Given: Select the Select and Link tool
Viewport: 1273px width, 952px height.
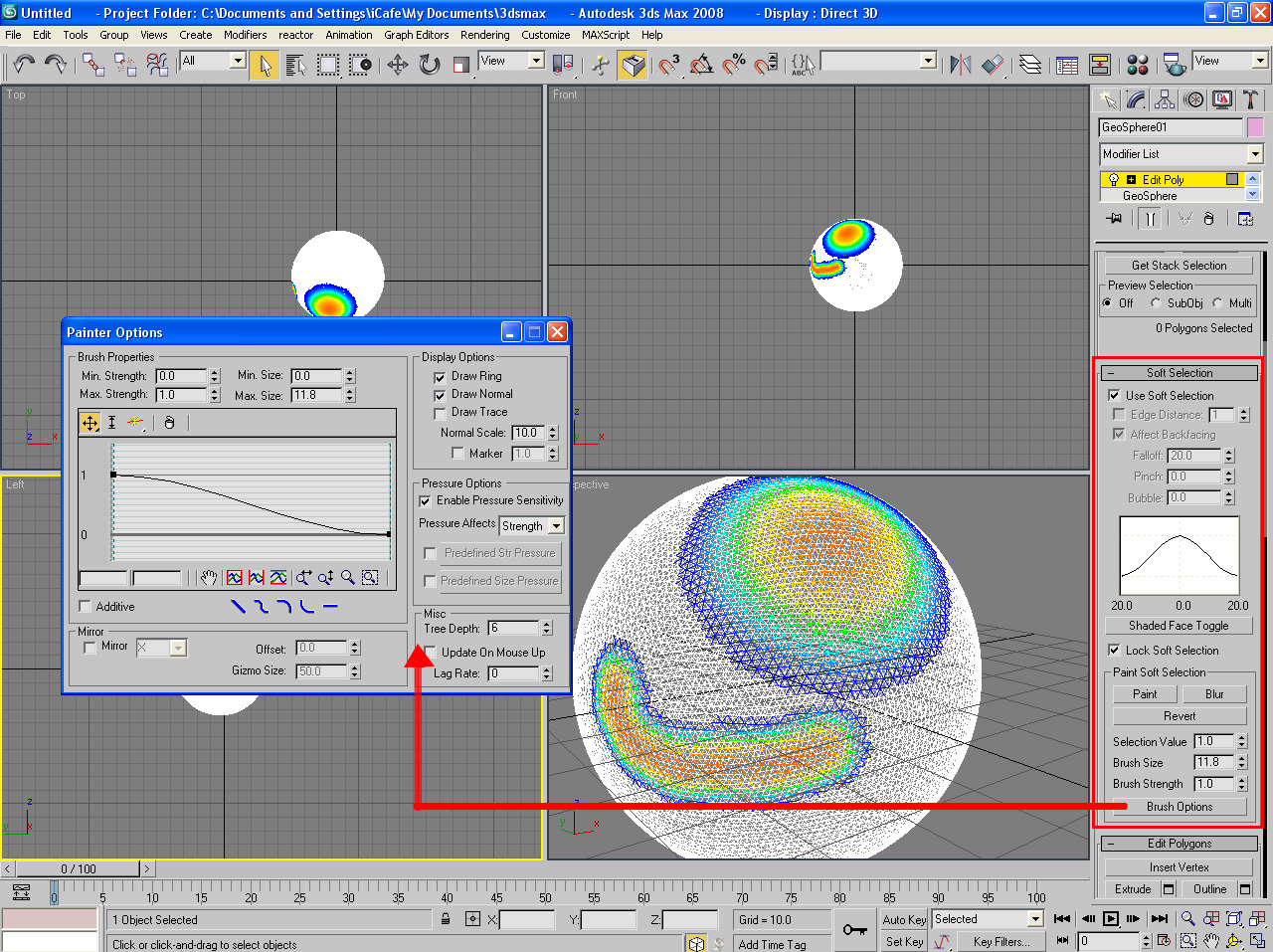Looking at the screenshot, I should (x=93, y=65).
